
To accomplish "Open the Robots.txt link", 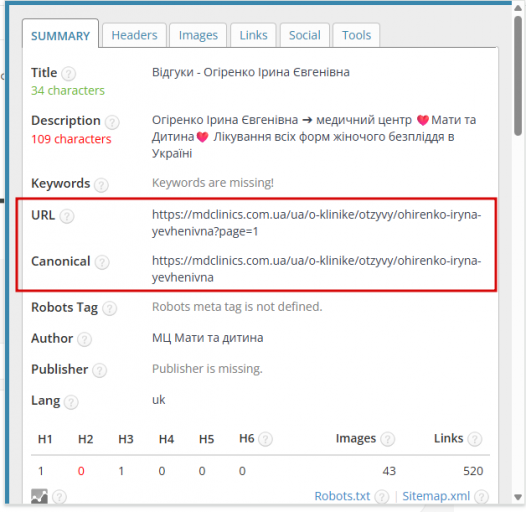I will pos(342,496).
